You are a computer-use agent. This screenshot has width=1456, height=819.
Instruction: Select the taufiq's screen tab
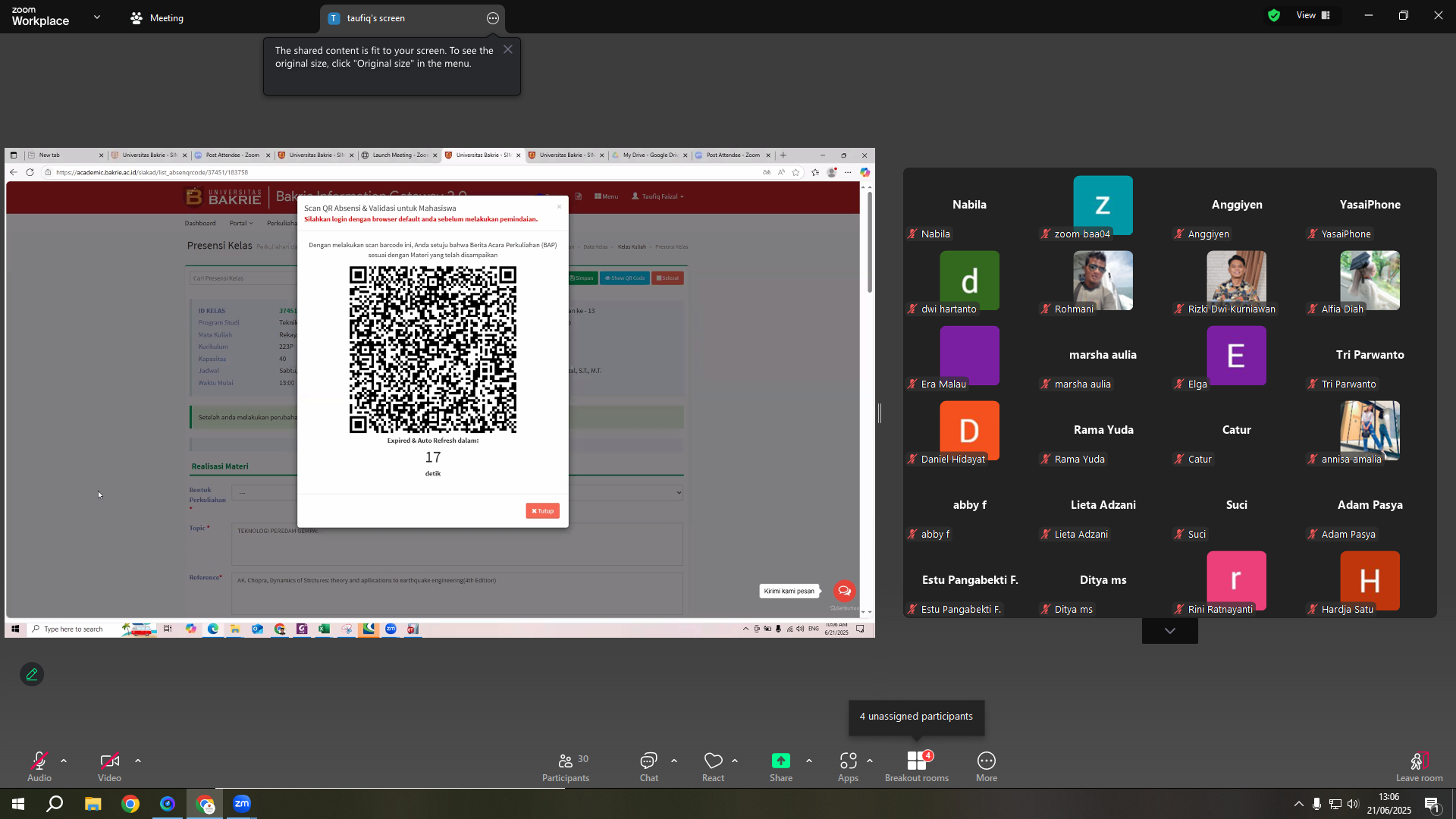point(413,18)
